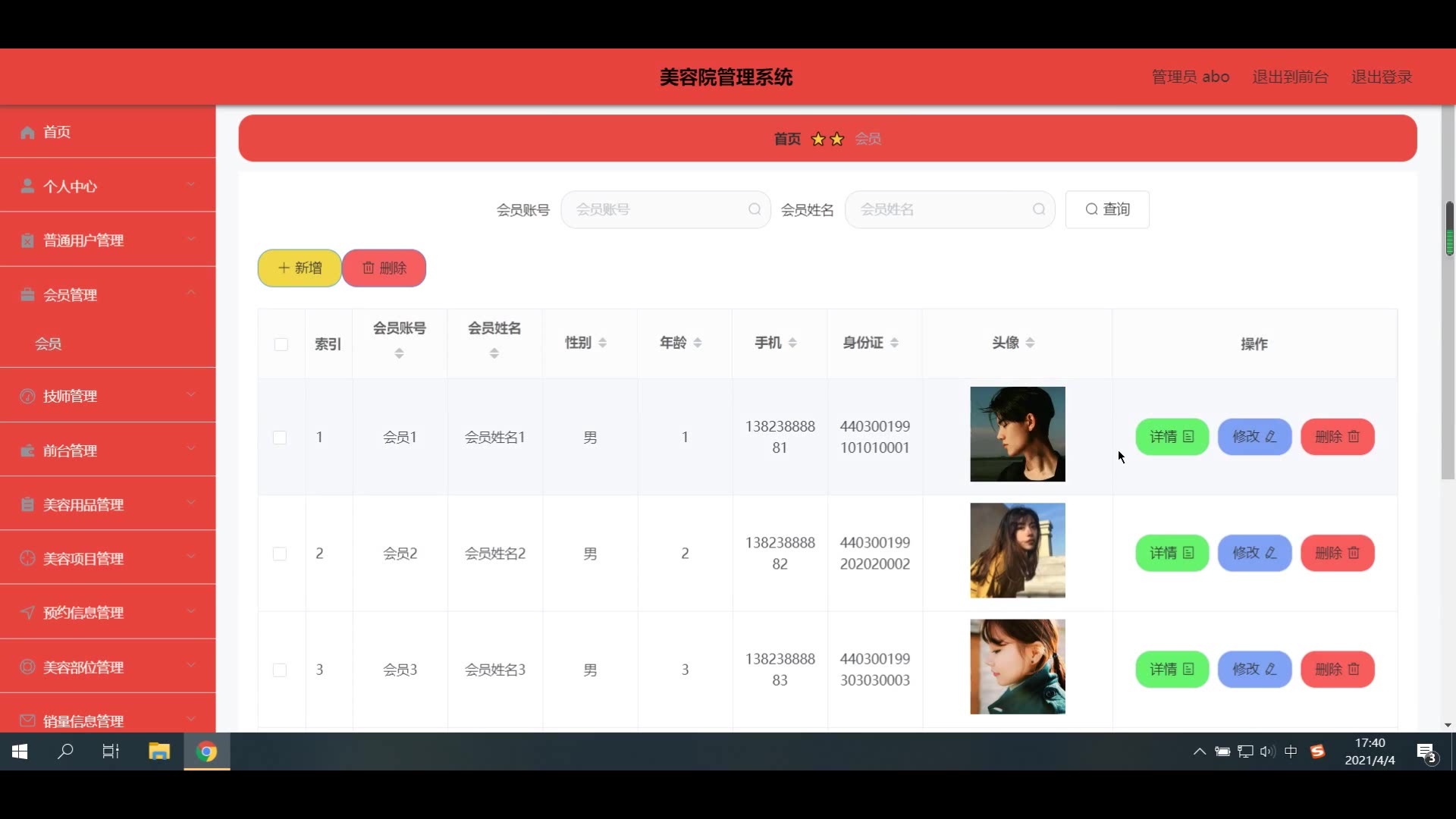Click the person icon next to 个人中心

tap(27, 187)
